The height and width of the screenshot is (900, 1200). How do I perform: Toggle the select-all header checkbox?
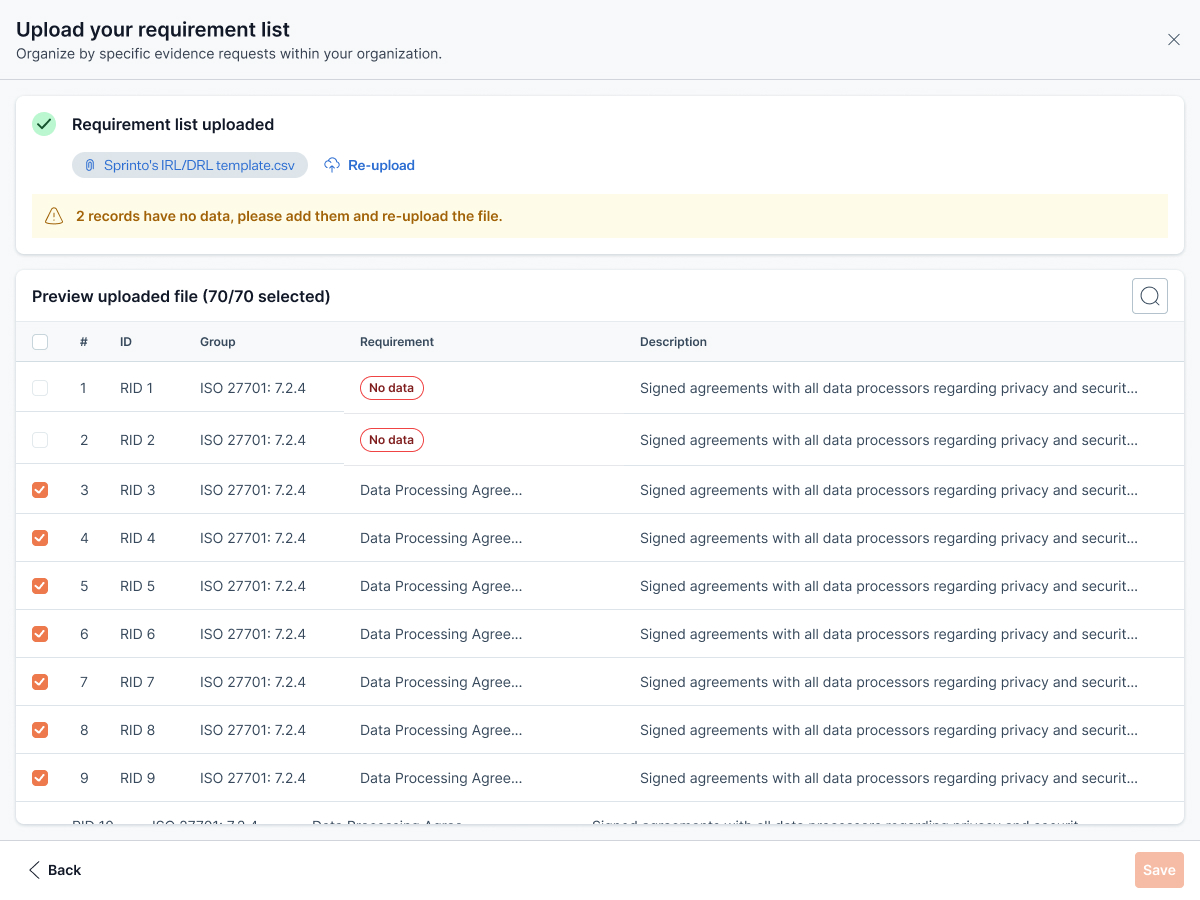coord(40,342)
